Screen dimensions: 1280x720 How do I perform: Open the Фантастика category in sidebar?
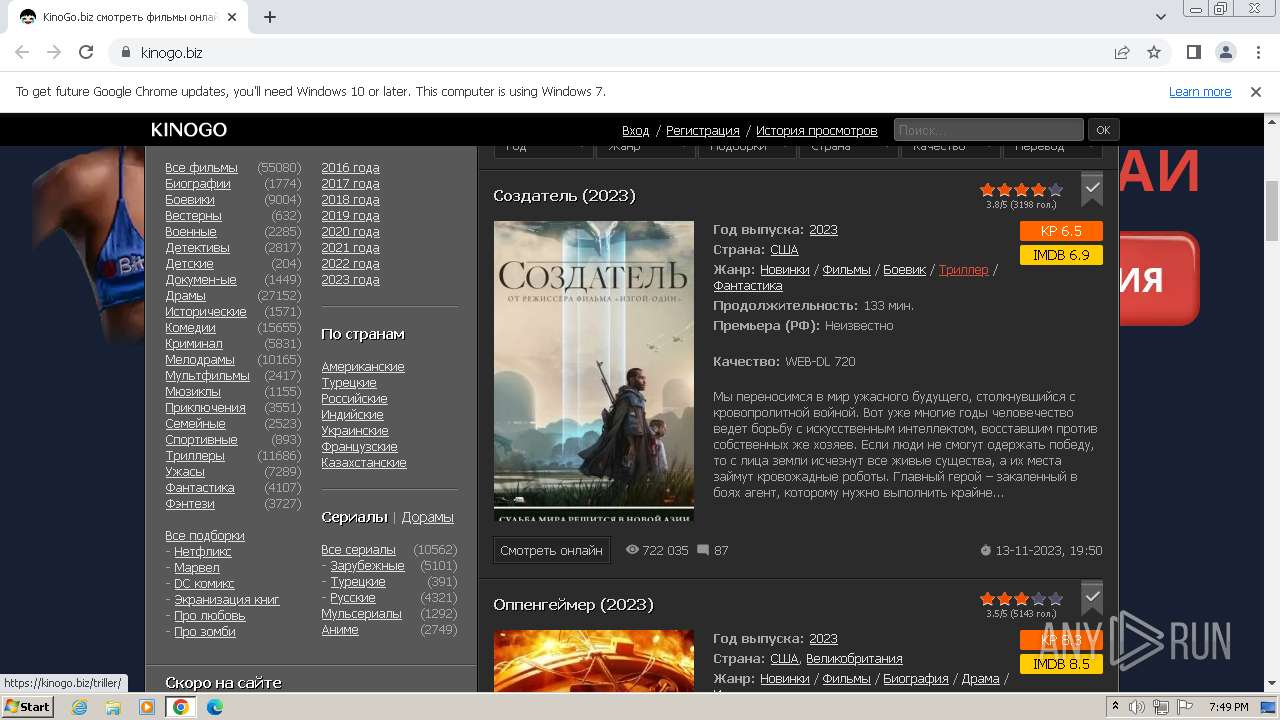click(x=200, y=488)
